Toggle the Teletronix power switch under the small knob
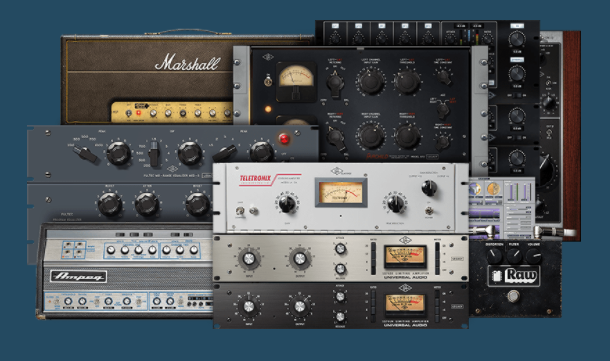This screenshot has width=610, height=361. pos(429,211)
